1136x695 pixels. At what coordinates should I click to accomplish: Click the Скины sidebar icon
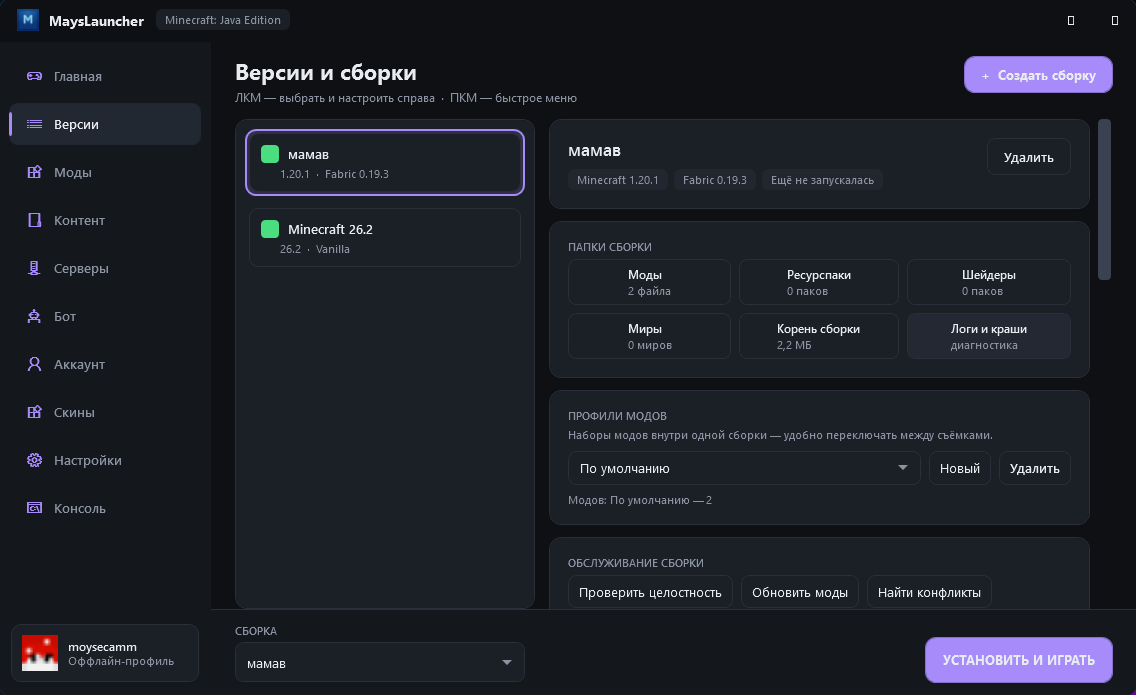34,412
